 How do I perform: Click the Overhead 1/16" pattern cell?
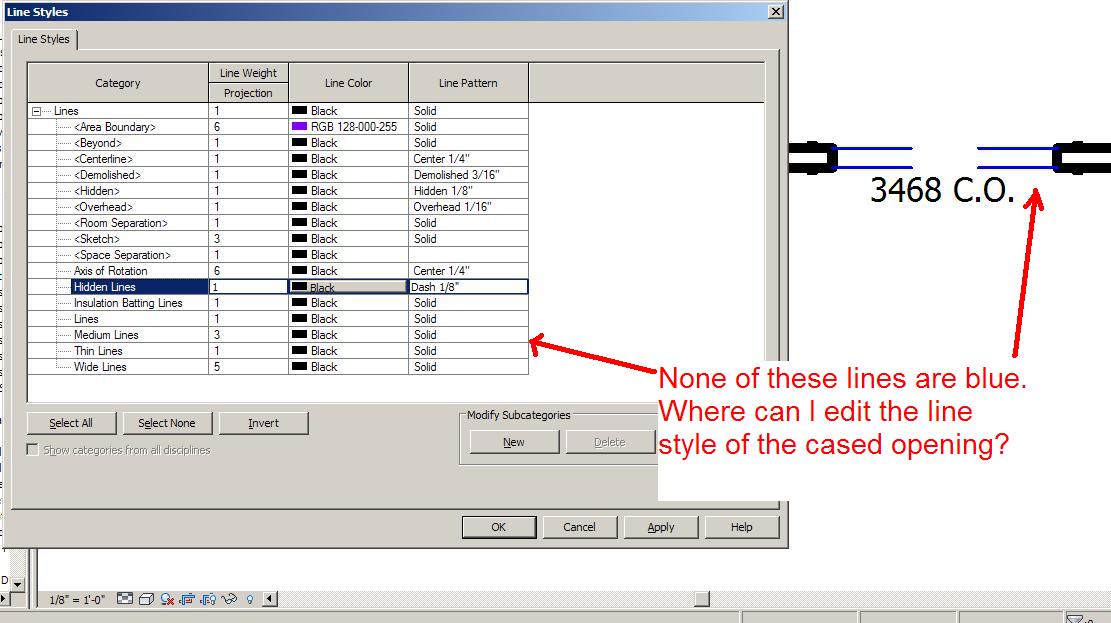click(468, 207)
